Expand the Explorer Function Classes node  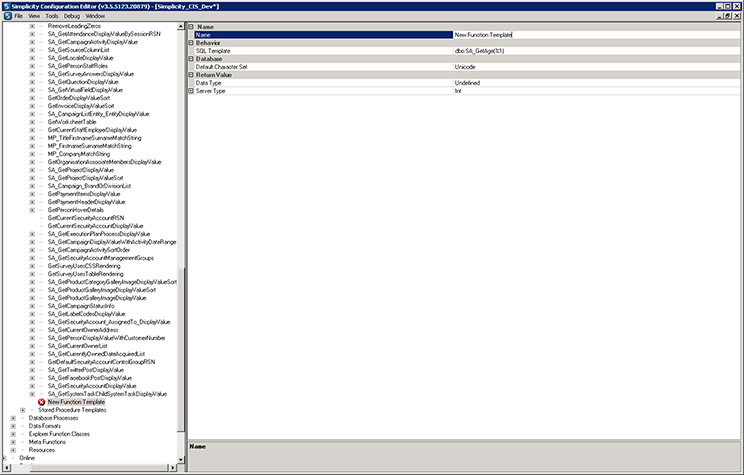click(13, 434)
